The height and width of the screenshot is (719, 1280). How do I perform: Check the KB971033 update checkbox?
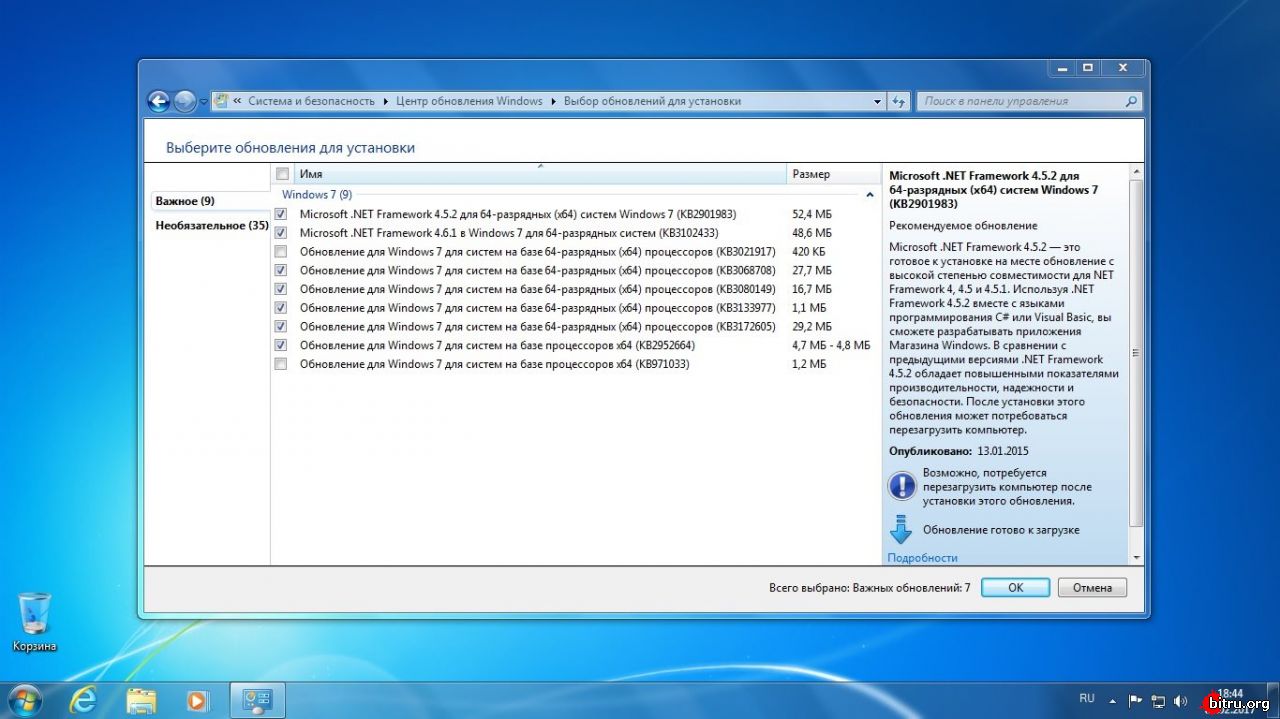pos(281,364)
